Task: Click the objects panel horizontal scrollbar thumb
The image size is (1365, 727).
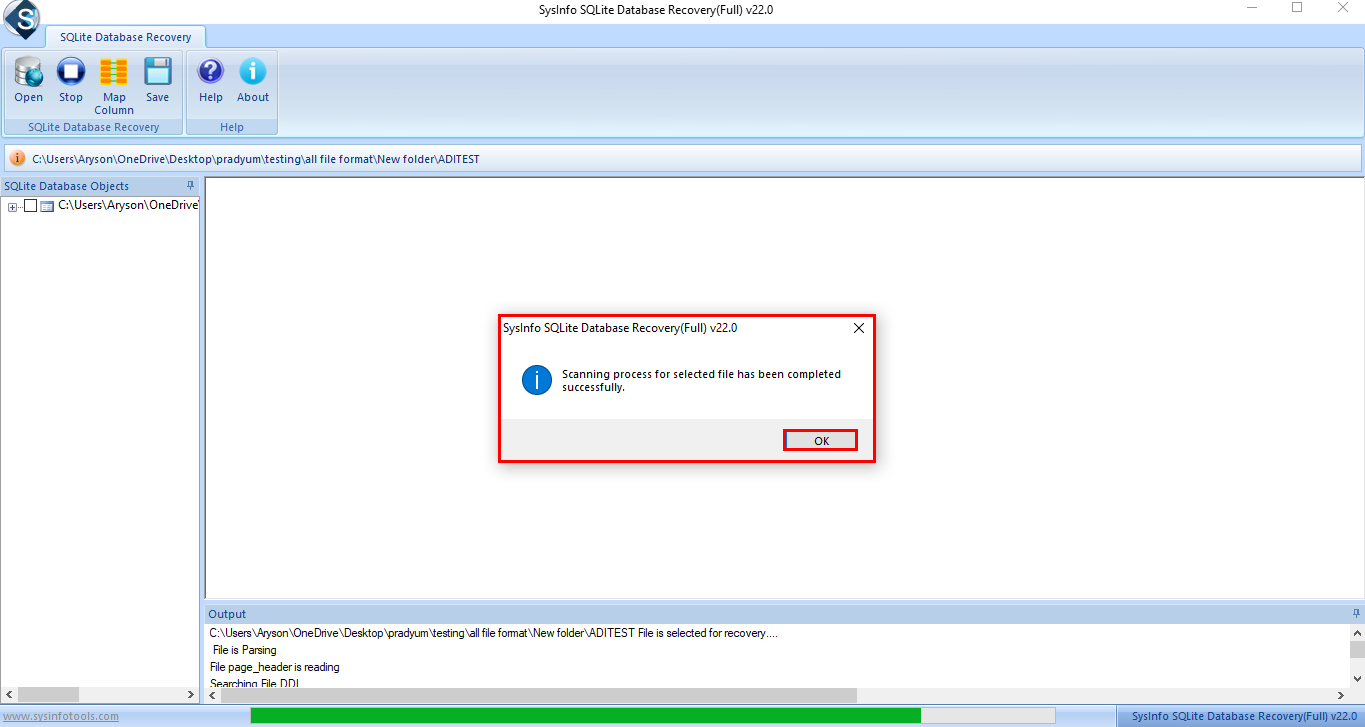Action: click(48, 695)
